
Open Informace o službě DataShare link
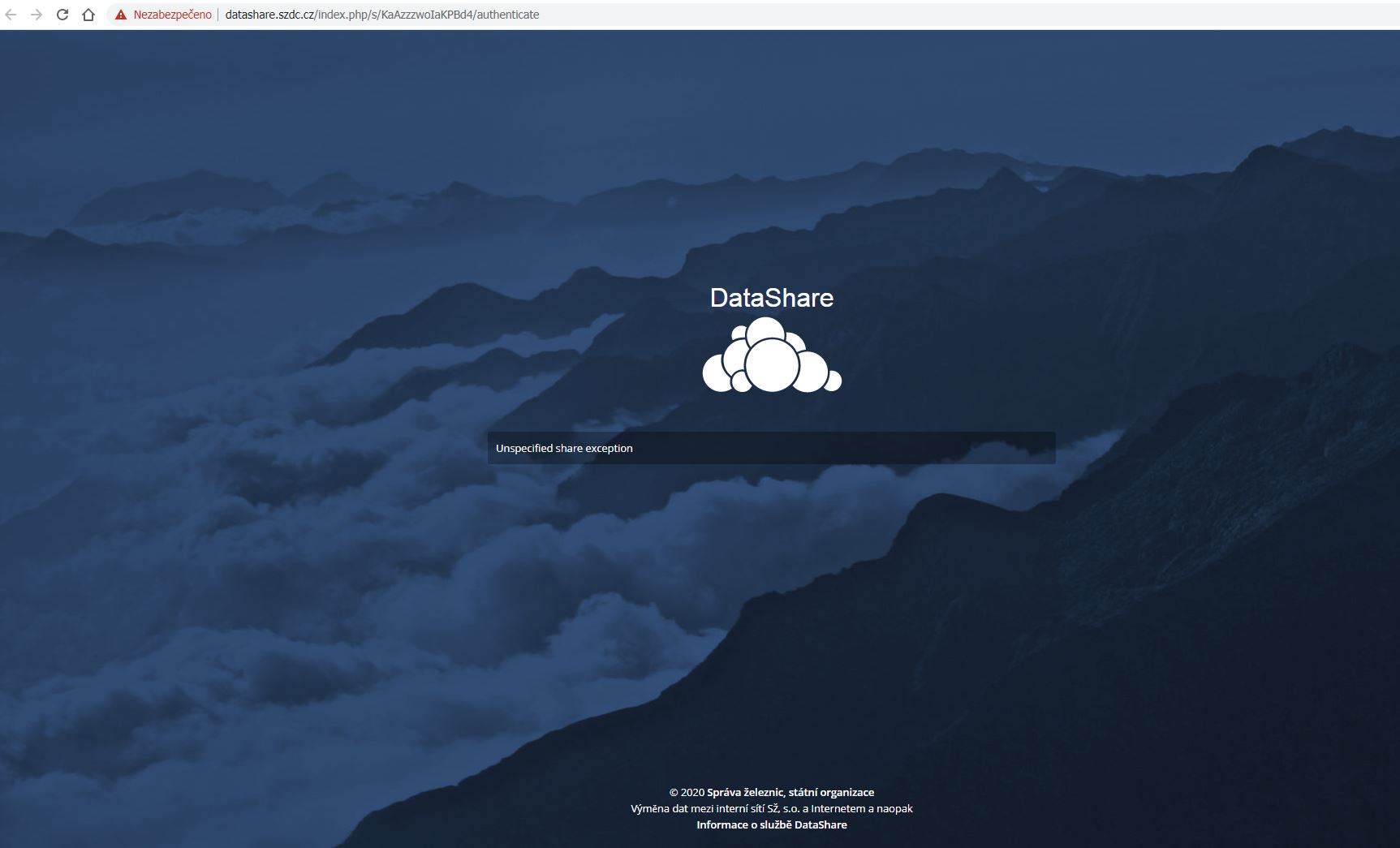click(771, 824)
